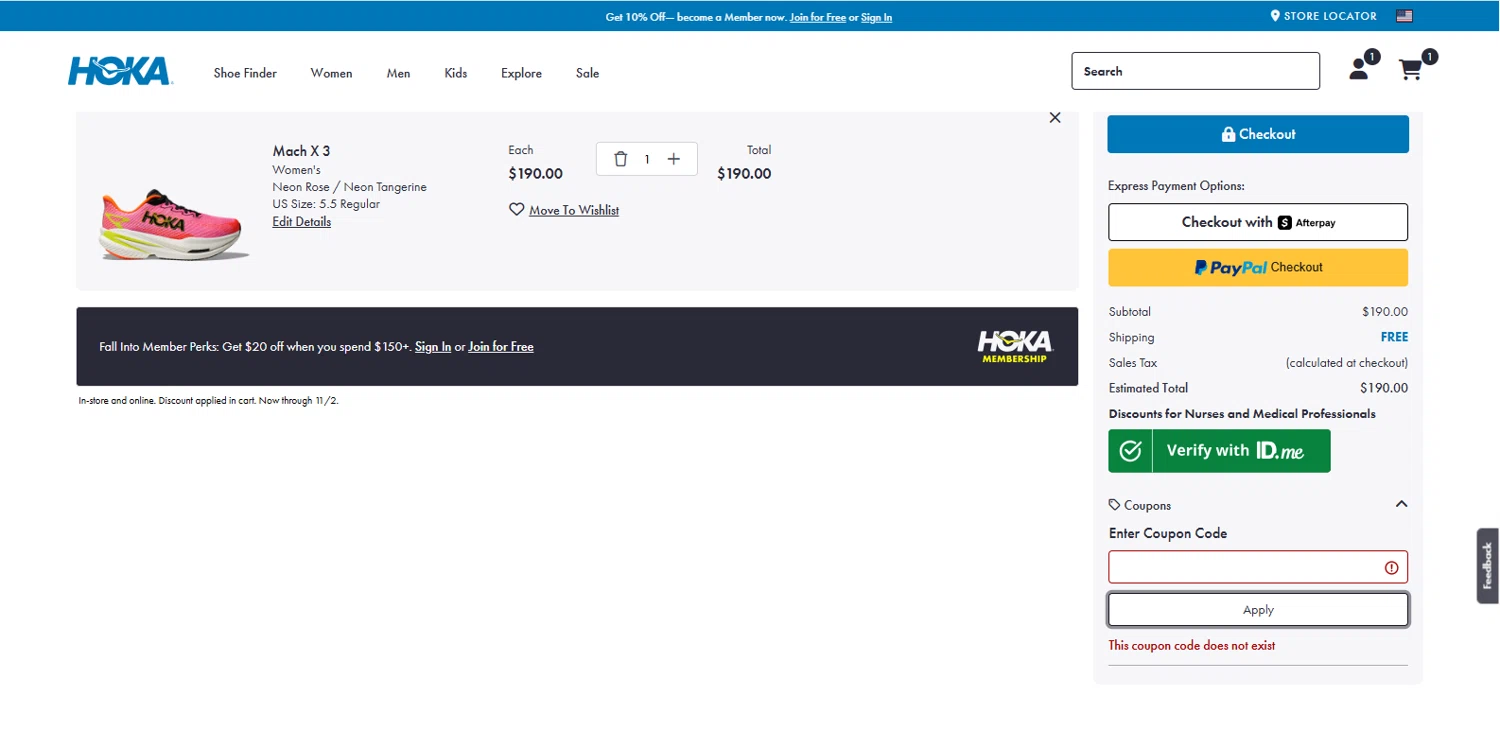Click Join for Free in top banner

pos(818,17)
